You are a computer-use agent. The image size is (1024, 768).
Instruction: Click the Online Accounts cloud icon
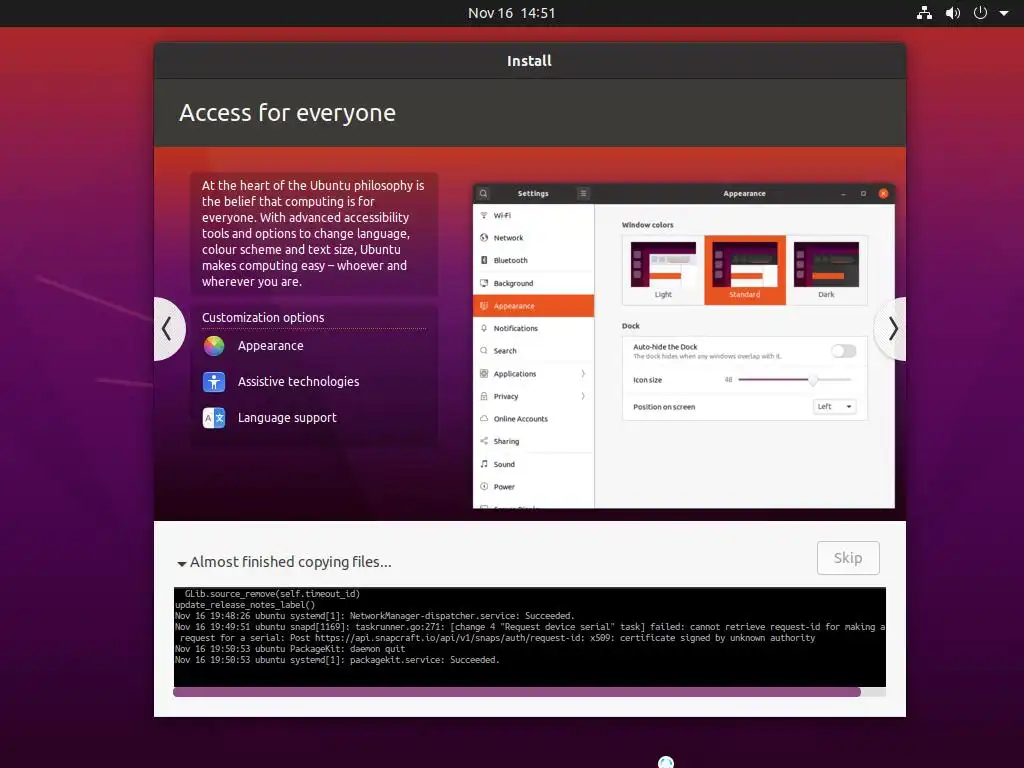point(484,419)
